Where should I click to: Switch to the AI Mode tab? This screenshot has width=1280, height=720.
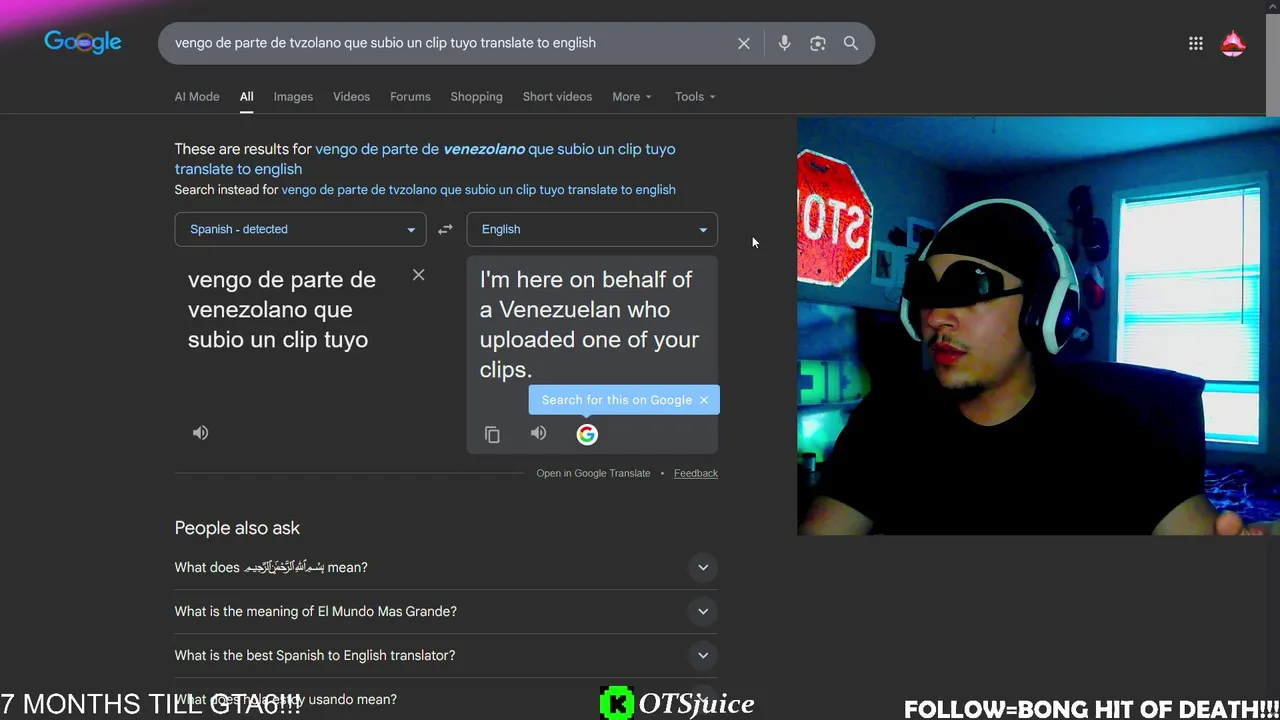click(x=197, y=97)
